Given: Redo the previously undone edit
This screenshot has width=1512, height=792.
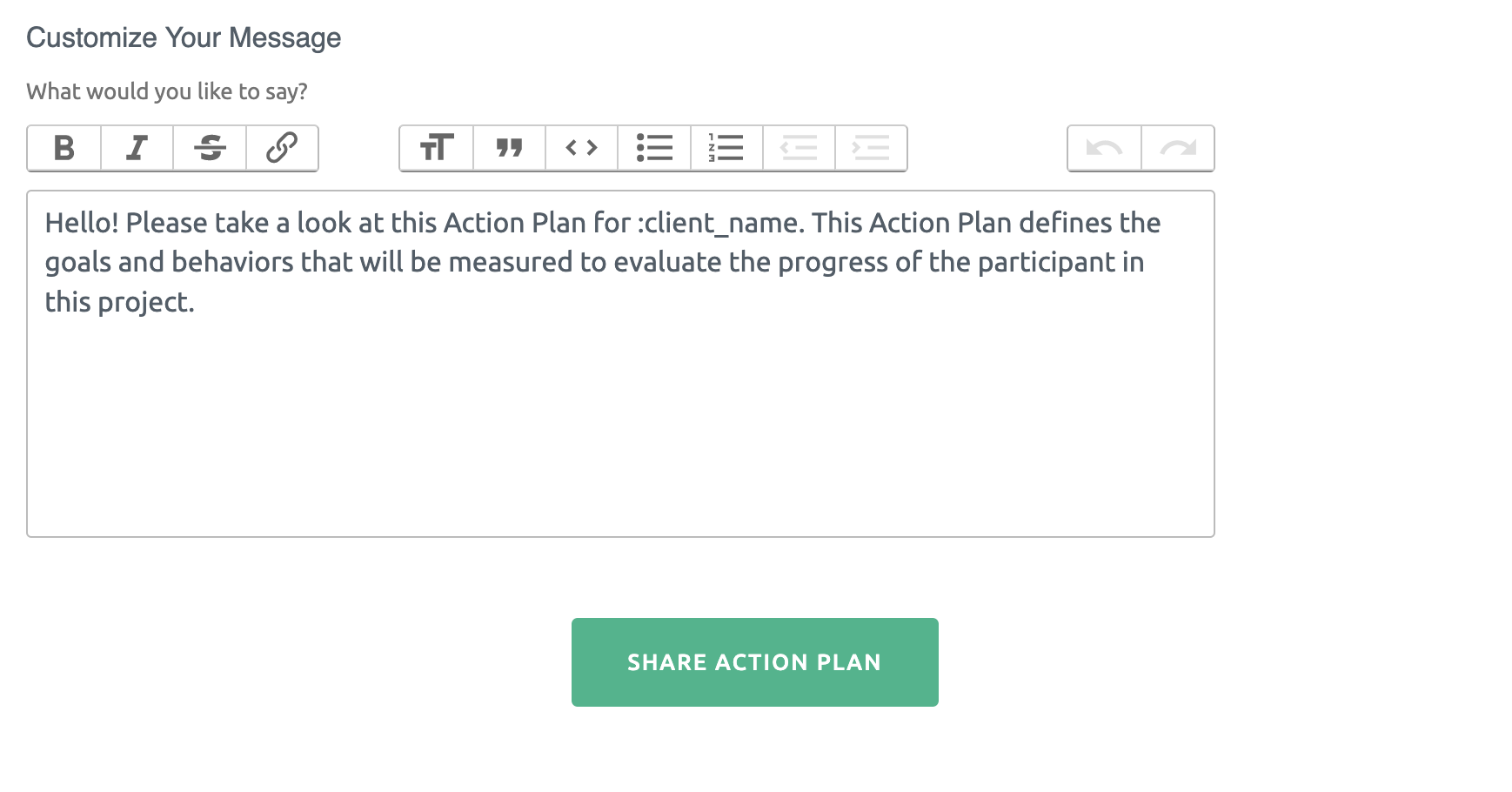Looking at the screenshot, I should point(1178,148).
